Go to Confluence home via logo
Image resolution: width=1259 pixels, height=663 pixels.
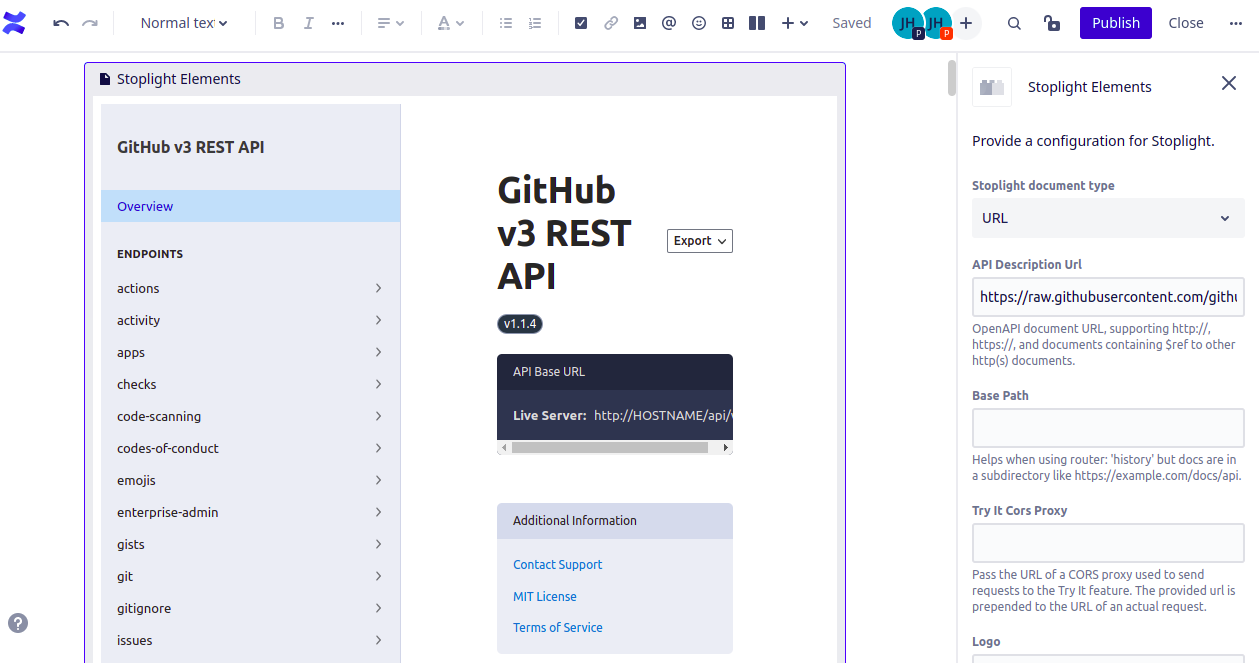pyautogui.click(x=15, y=23)
